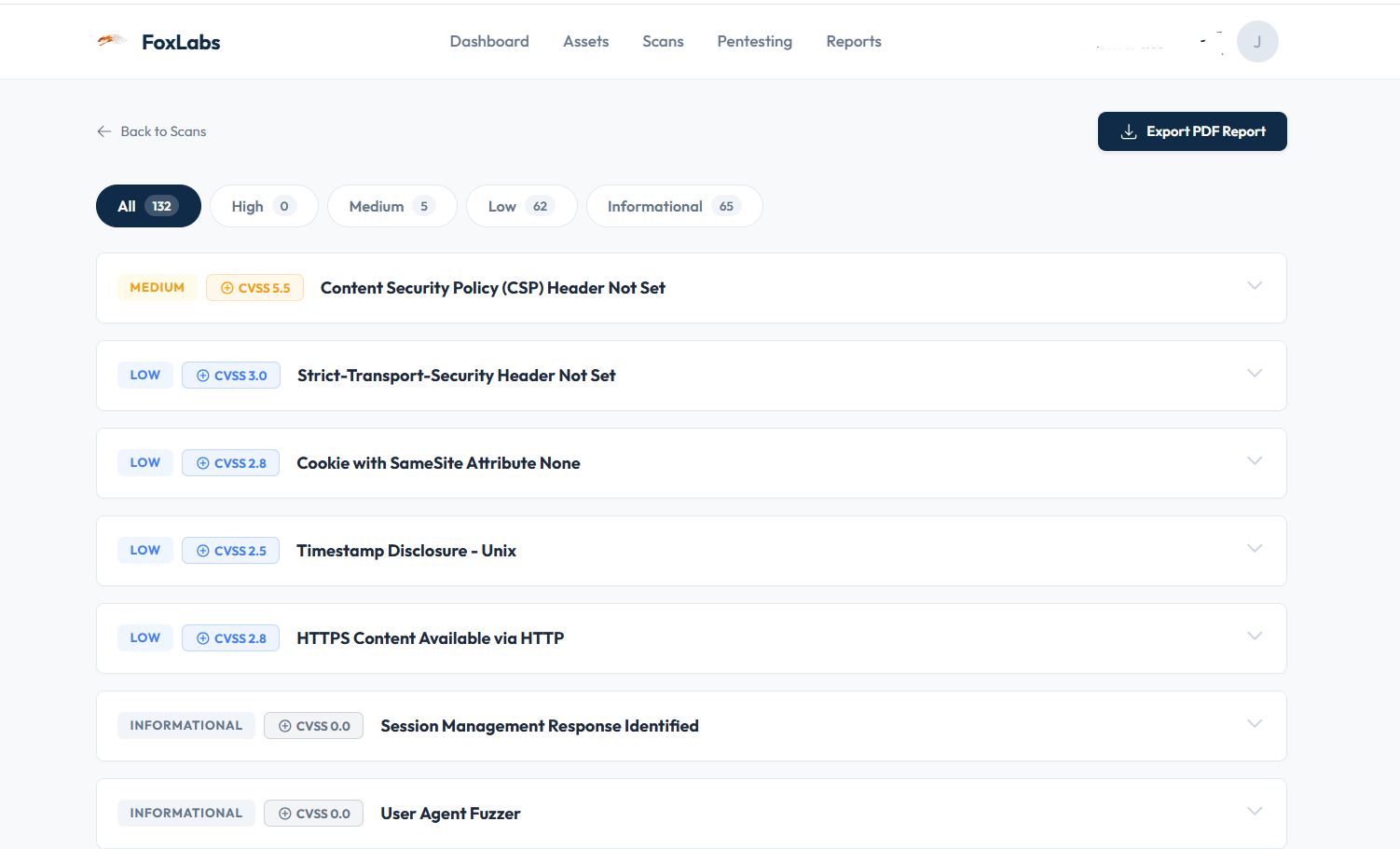Enable the Informational findings filter
The height and width of the screenshot is (849, 1400).
pos(674,205)
